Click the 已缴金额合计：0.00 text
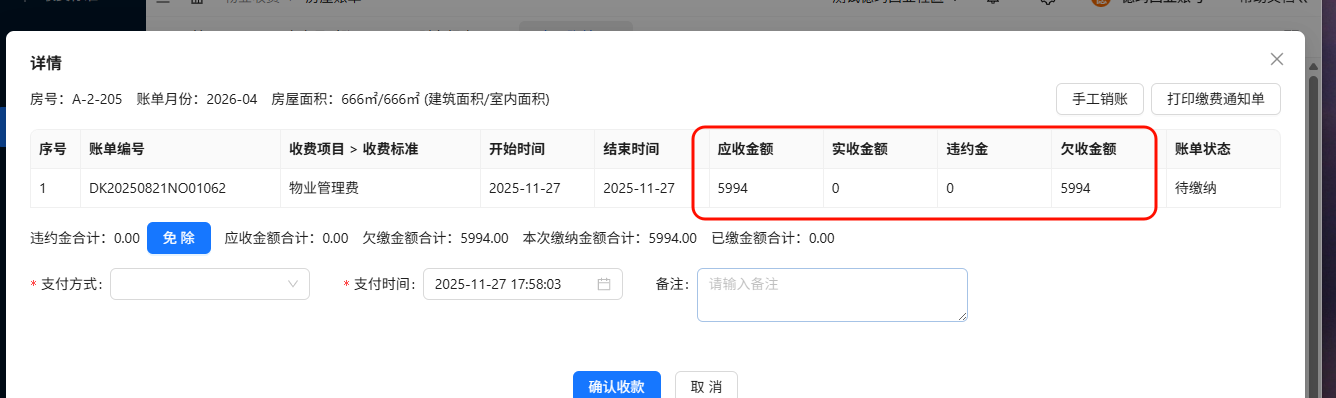The height and width of the screenshot is (398, 1336). coord(772,238)
